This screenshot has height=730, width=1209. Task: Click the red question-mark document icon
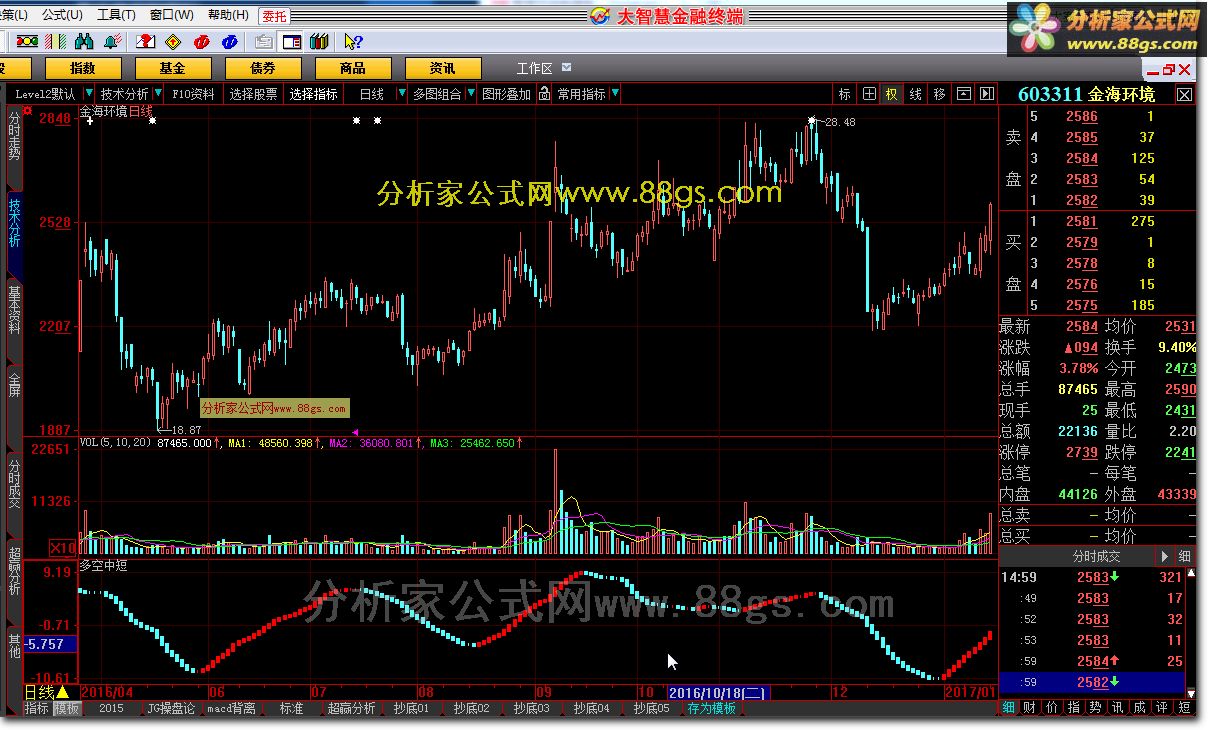pyautogui.click(x=145, y=41)
